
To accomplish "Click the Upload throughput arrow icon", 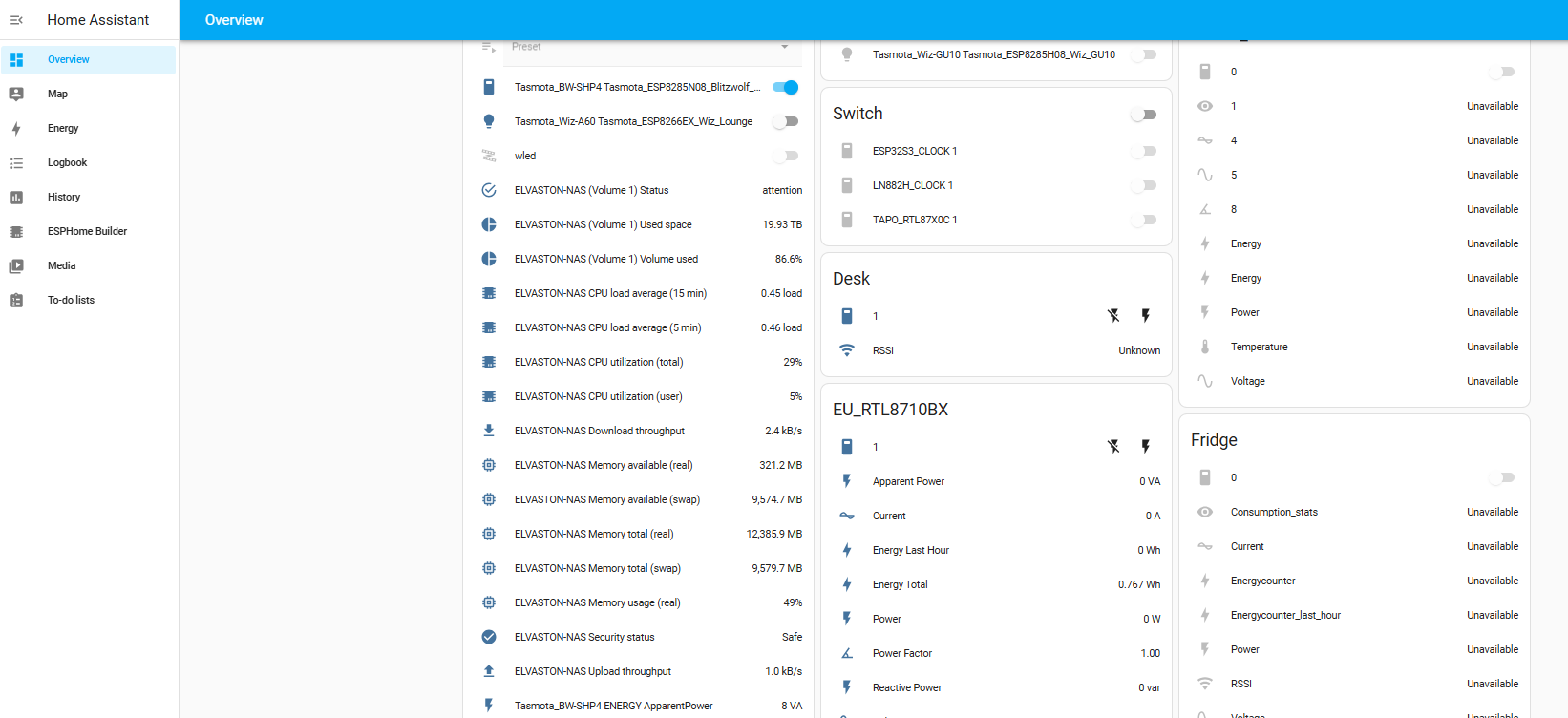I will 489,671.
